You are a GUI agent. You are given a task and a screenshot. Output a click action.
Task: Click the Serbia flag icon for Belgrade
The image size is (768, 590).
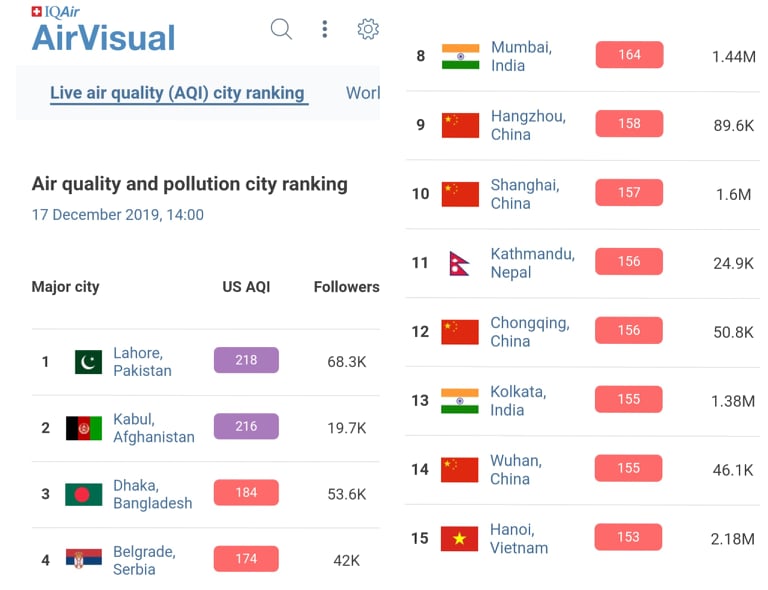tap(84, 558)
